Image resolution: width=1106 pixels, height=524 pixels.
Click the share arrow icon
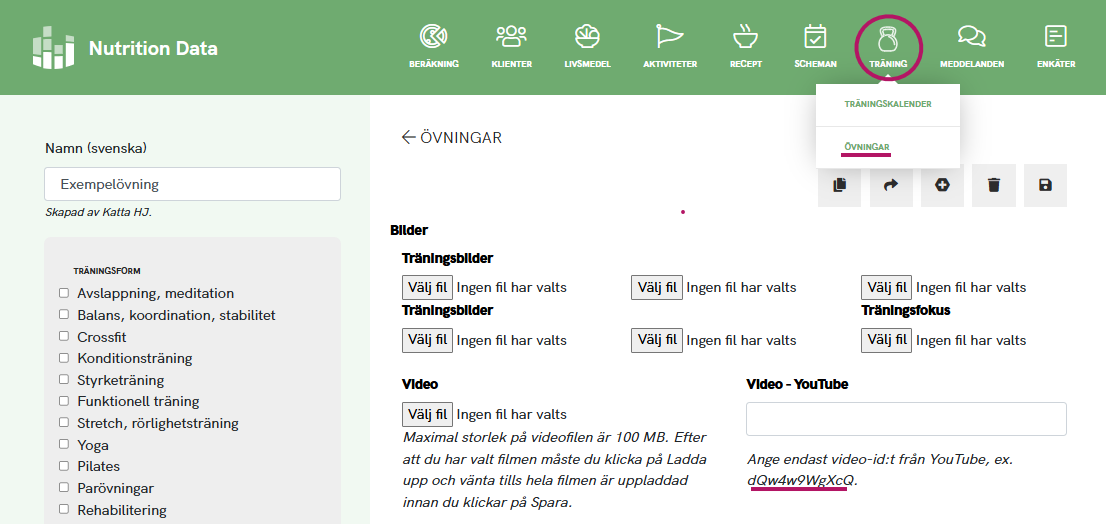coord(891,185)
